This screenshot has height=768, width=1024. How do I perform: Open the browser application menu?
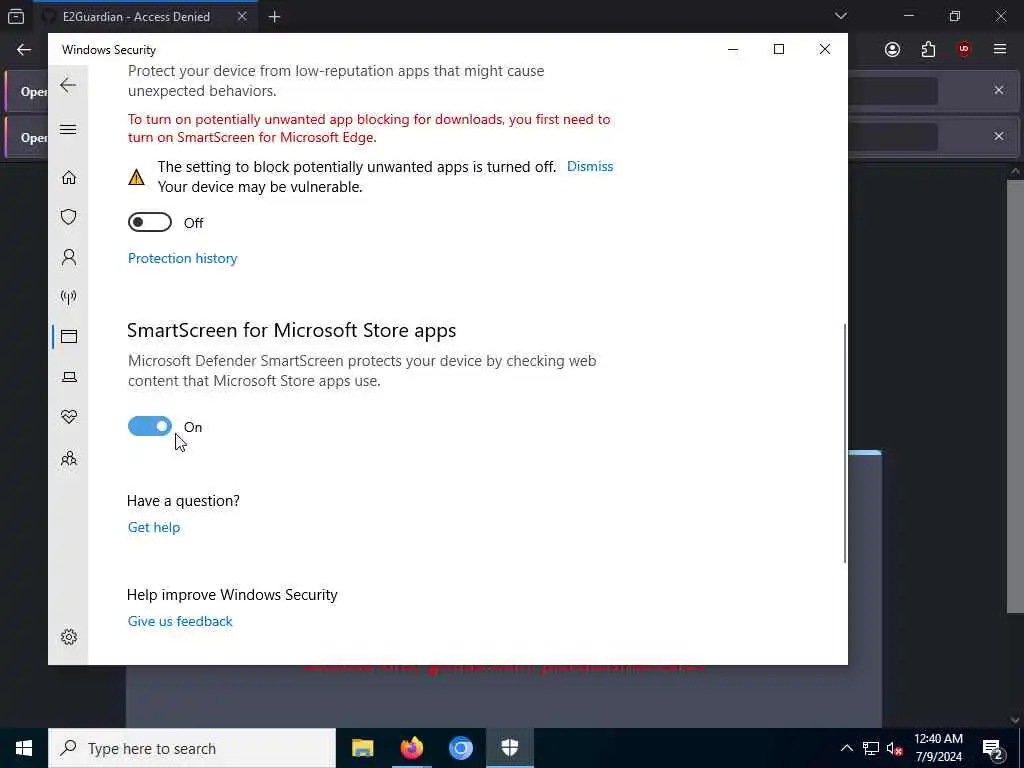point(999,50)
